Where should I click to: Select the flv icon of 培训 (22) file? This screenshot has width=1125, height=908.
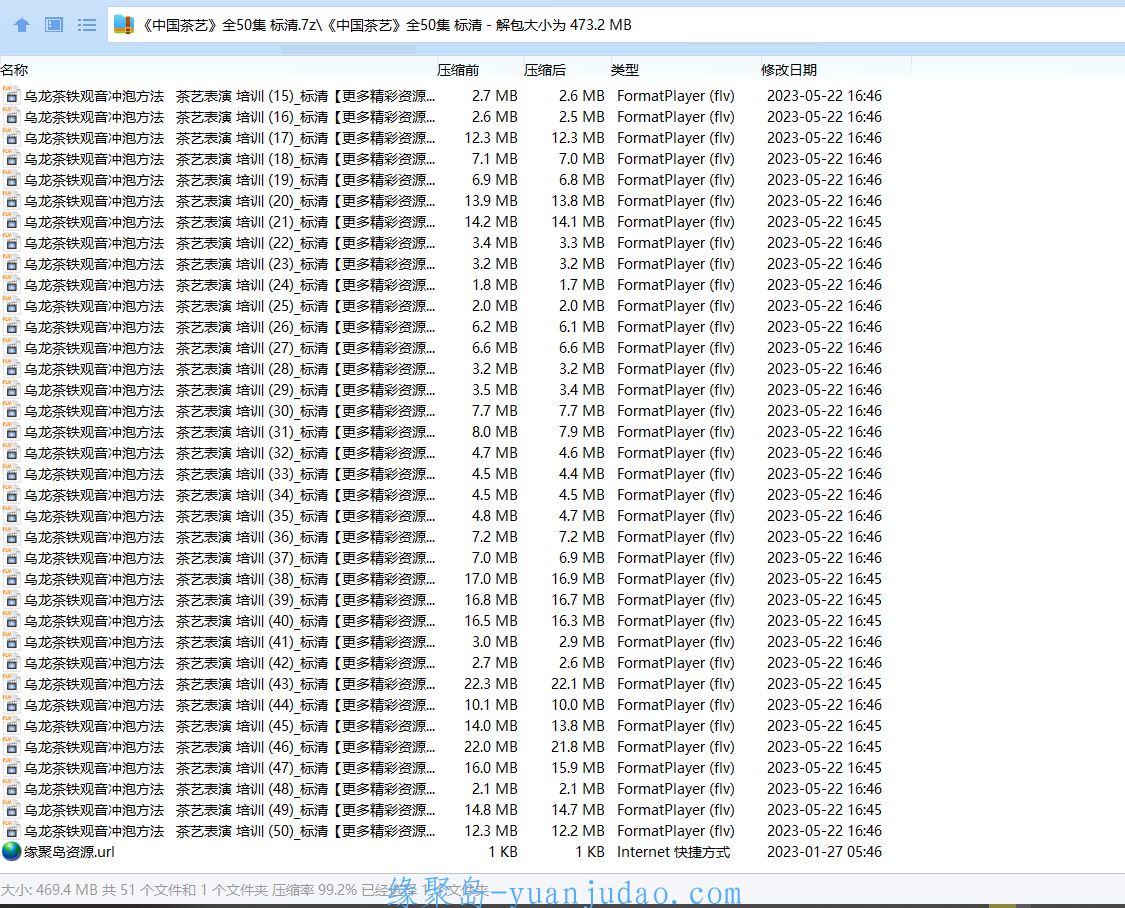11,242
